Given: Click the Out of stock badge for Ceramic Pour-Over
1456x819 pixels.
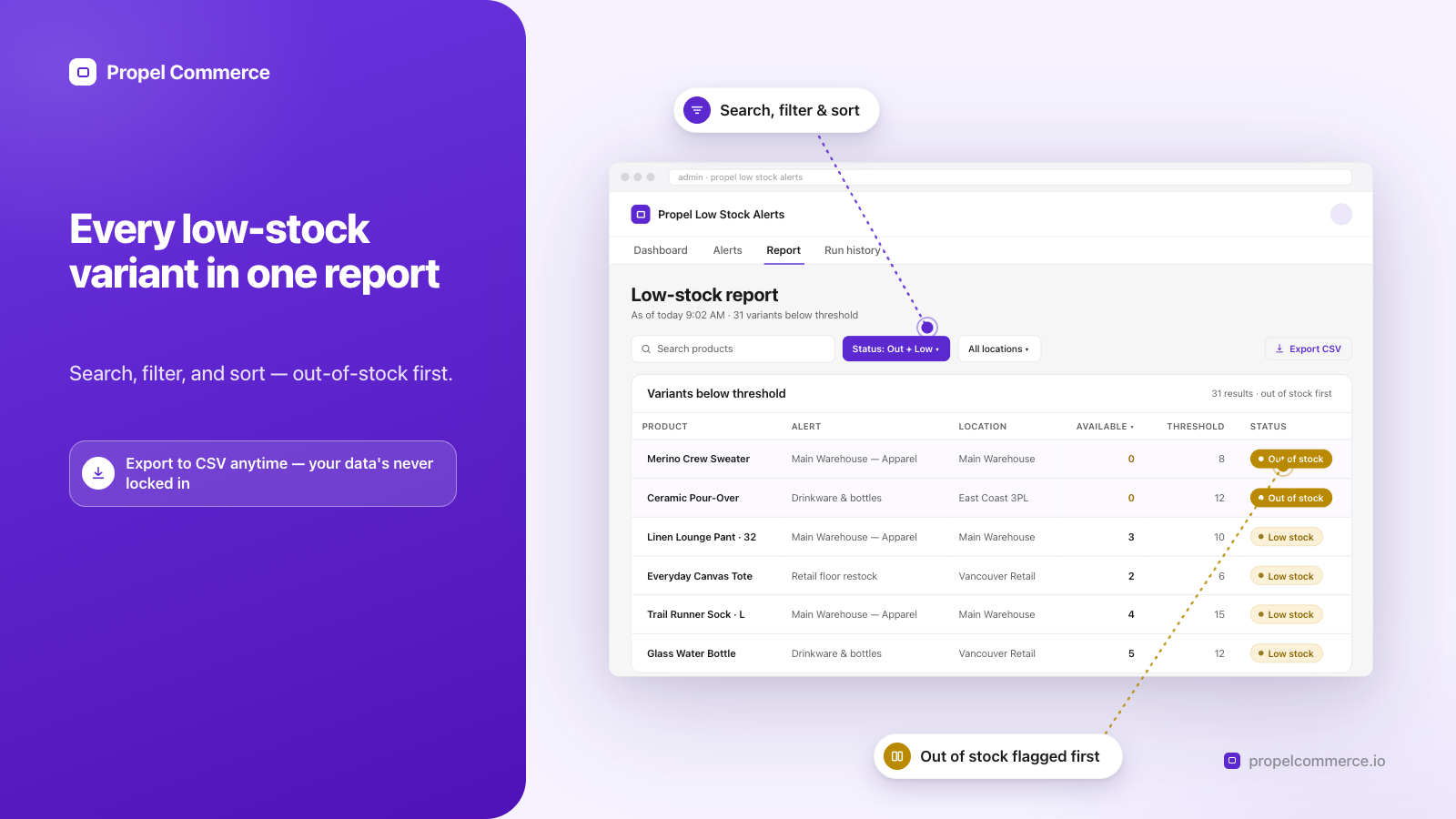Looking at the screenshot, I should [1290, 498].
